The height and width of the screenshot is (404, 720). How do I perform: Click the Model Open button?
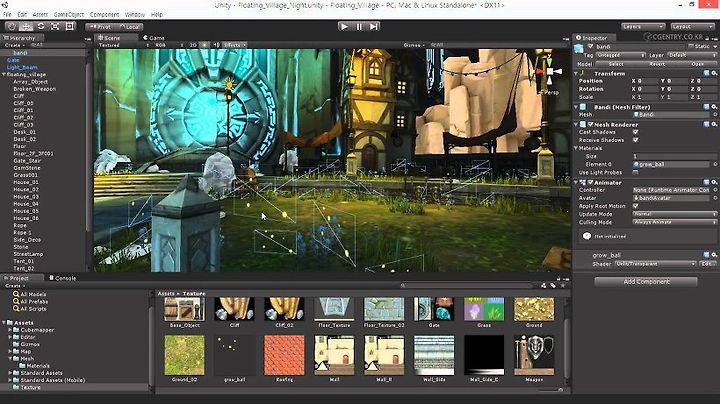point(698,64)
